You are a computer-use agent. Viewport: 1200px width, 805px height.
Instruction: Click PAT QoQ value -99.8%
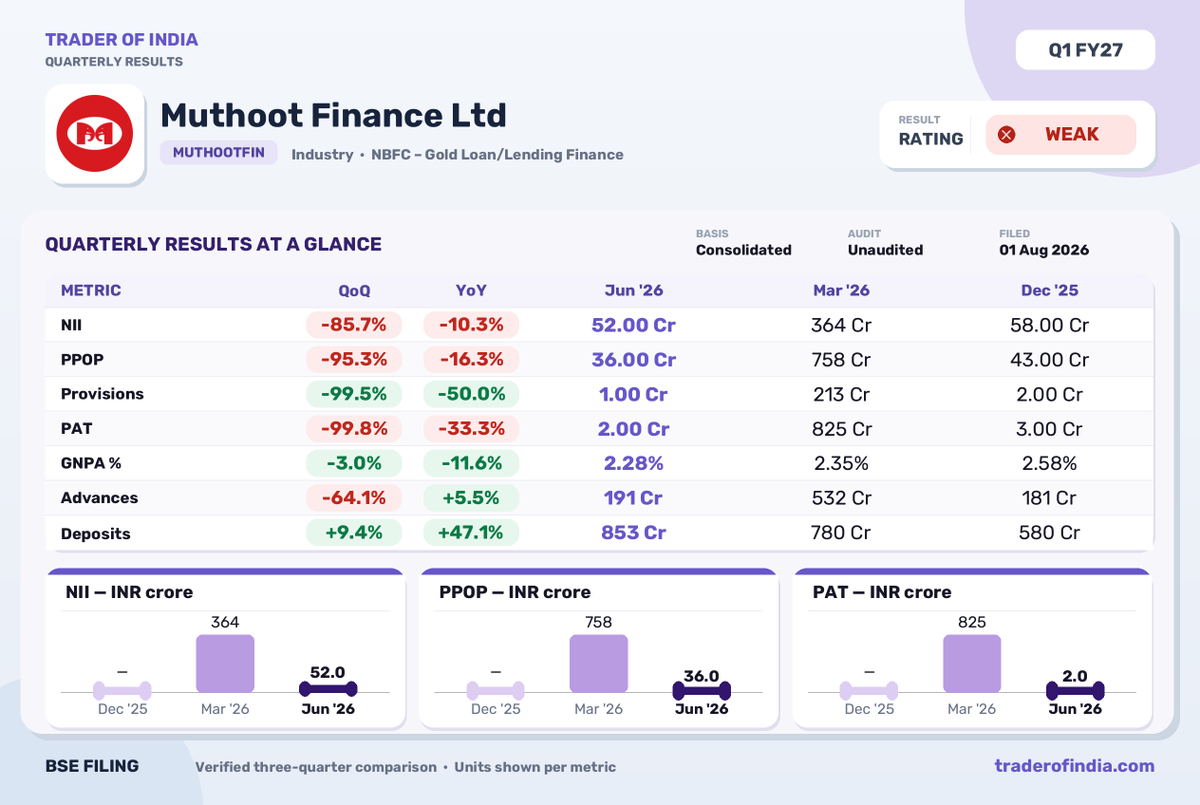pos(354,428)
